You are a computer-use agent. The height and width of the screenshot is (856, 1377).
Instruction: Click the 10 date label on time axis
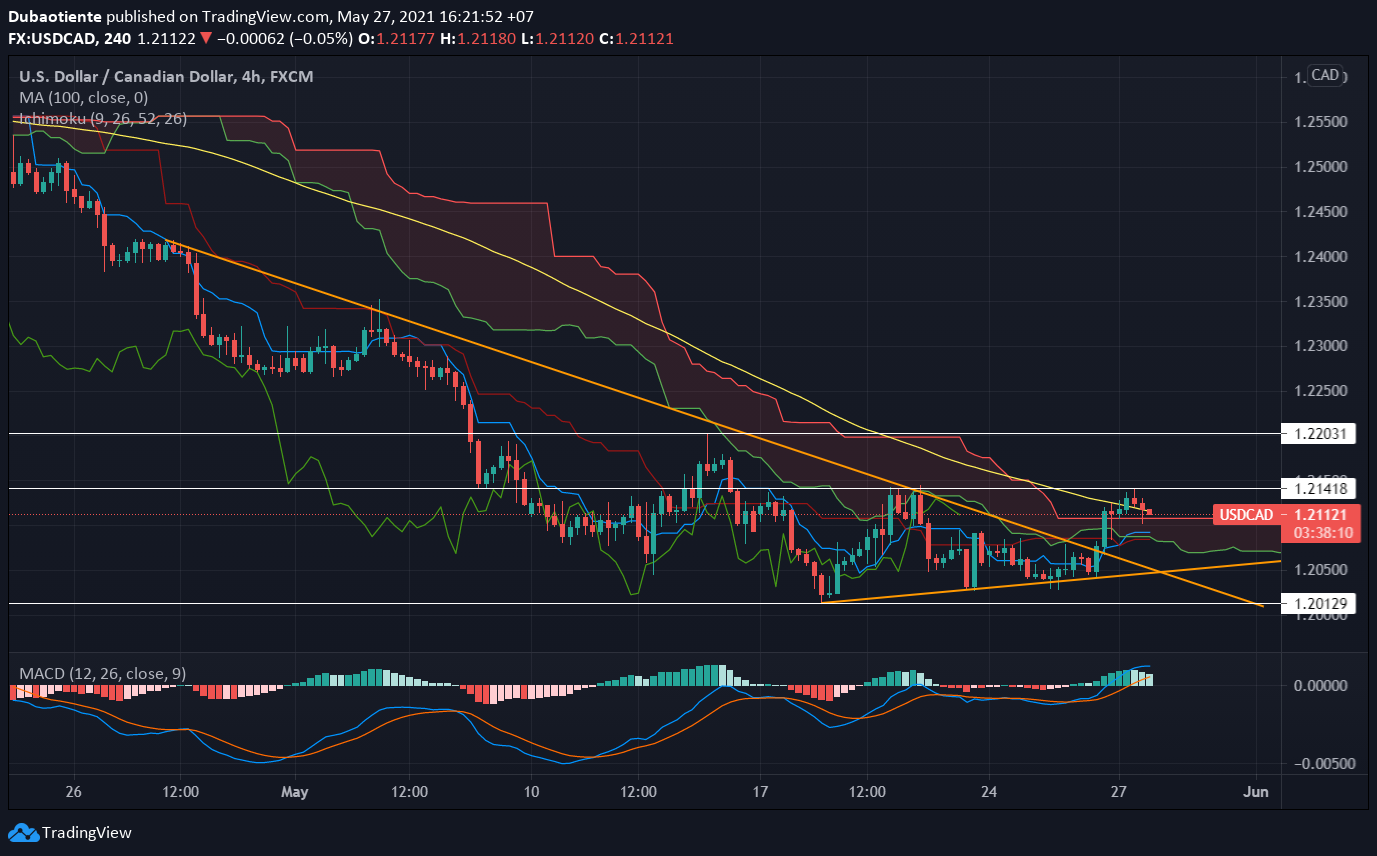pos(532,792)
